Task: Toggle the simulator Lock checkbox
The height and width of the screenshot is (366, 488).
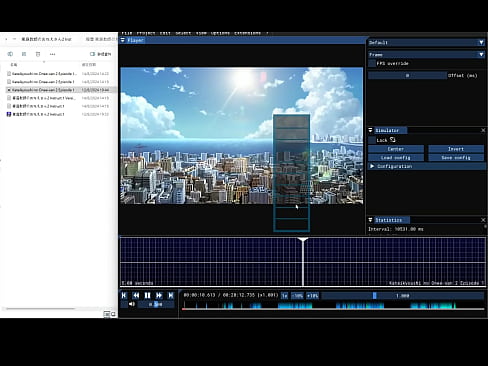Action: 372,140
